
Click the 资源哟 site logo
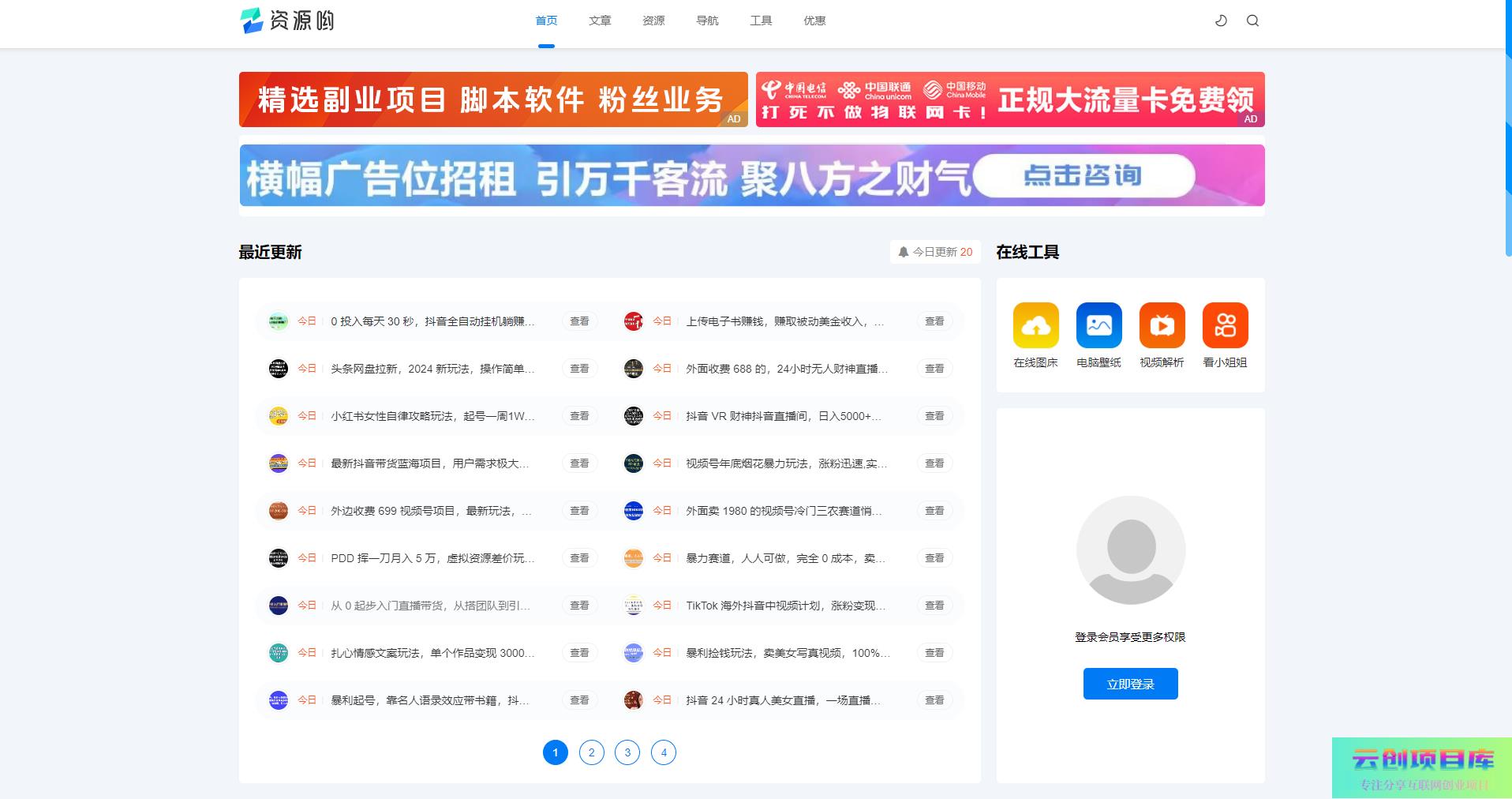click(287, 21)
